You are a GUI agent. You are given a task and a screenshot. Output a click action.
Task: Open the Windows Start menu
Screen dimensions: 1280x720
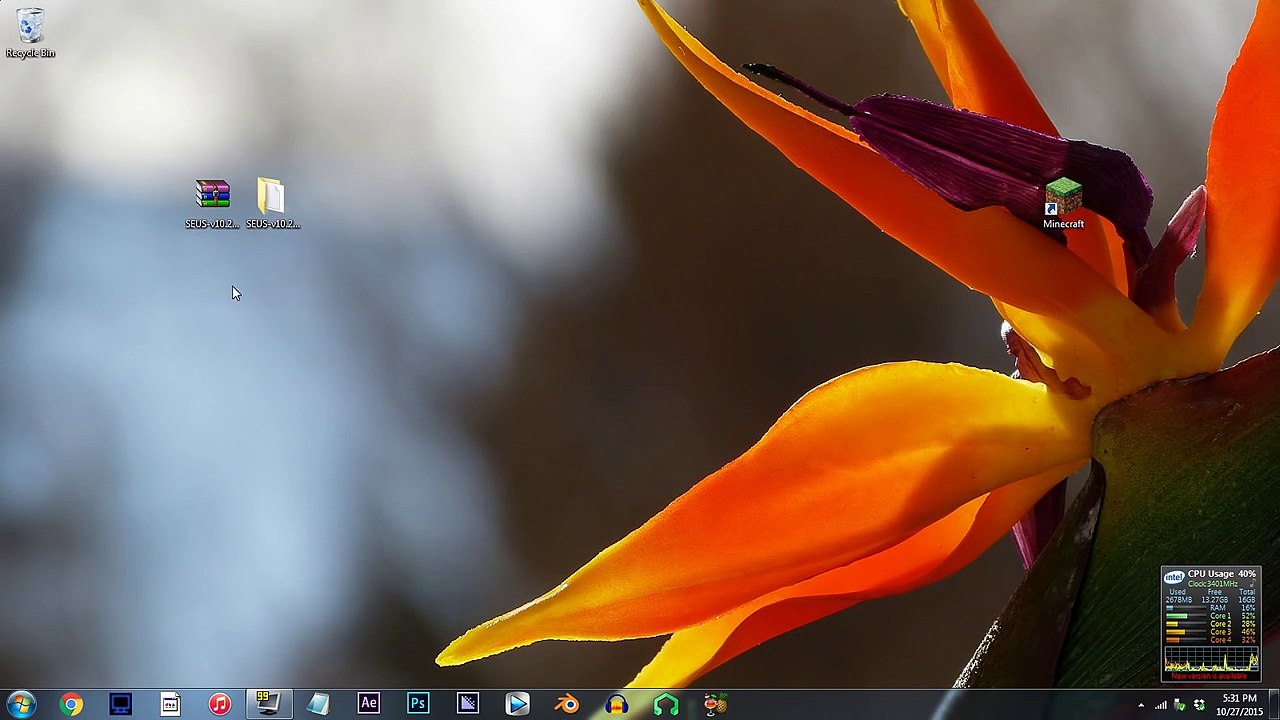tap(21, 704)
